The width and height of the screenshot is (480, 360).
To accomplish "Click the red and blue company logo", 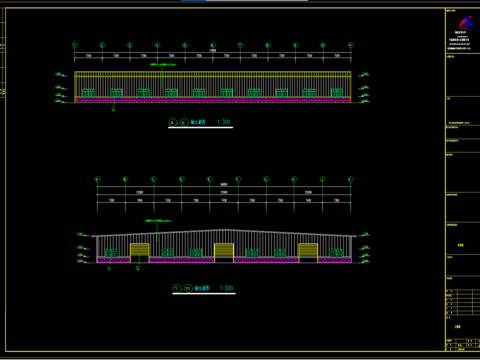I will pyautogui.click(x=465, y=22).
